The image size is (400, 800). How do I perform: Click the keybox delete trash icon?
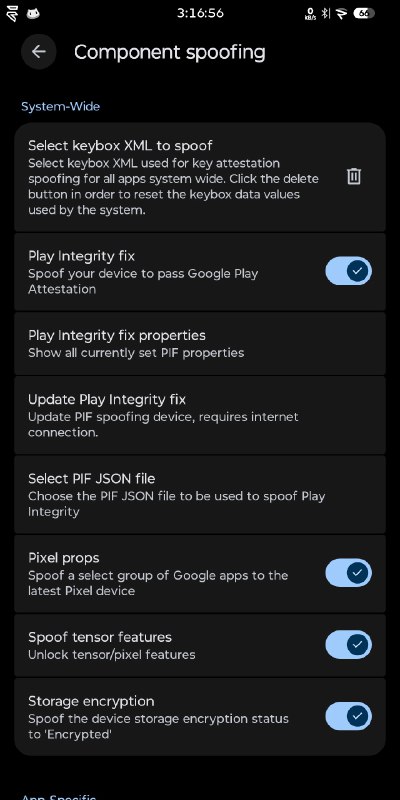[354, 177]
